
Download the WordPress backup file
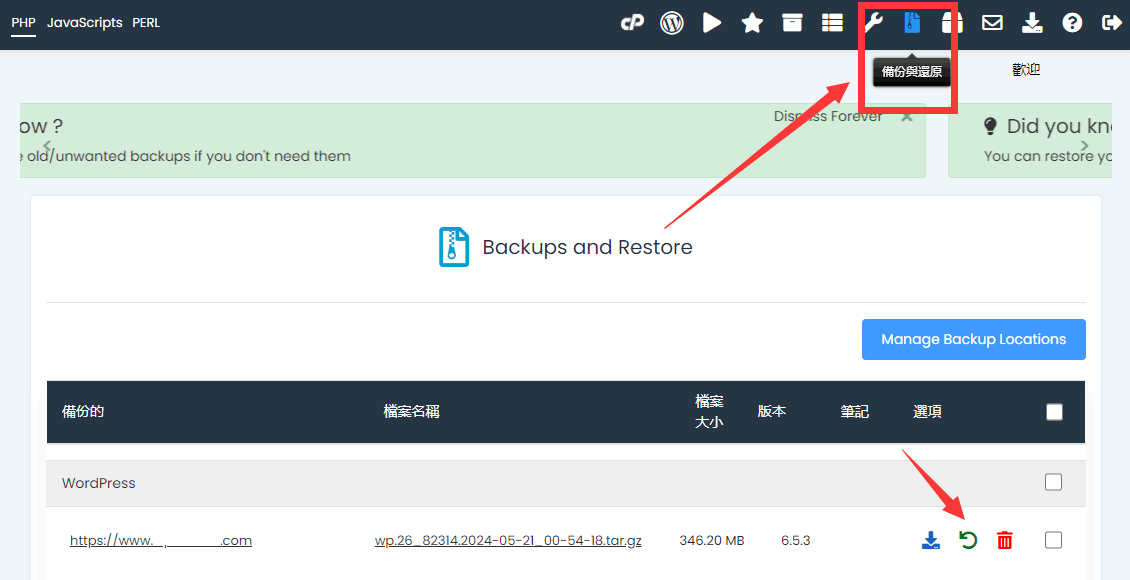pyautogui.click(x=931, y=541)
